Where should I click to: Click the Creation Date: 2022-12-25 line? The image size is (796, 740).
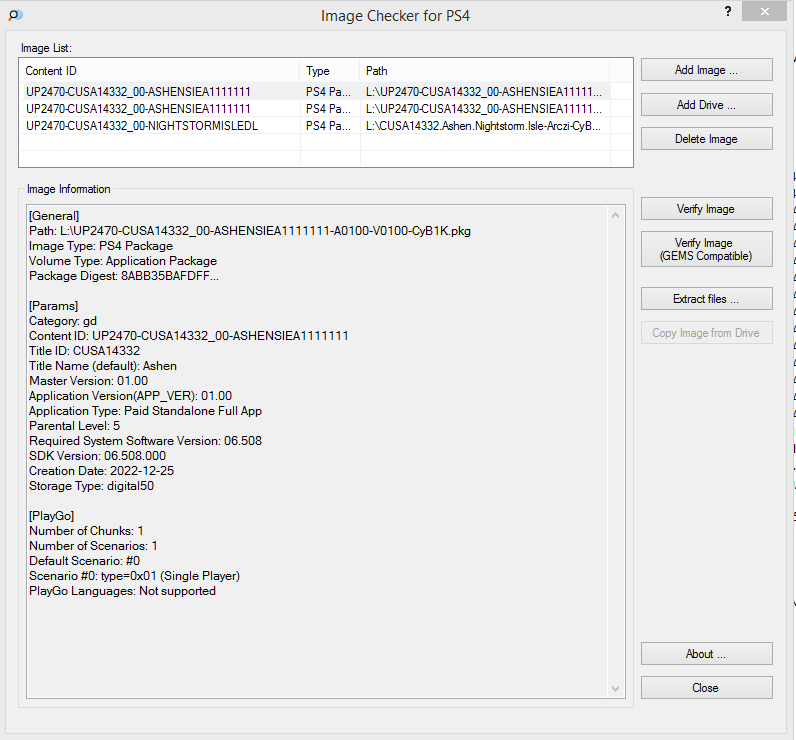click(102, 471)
